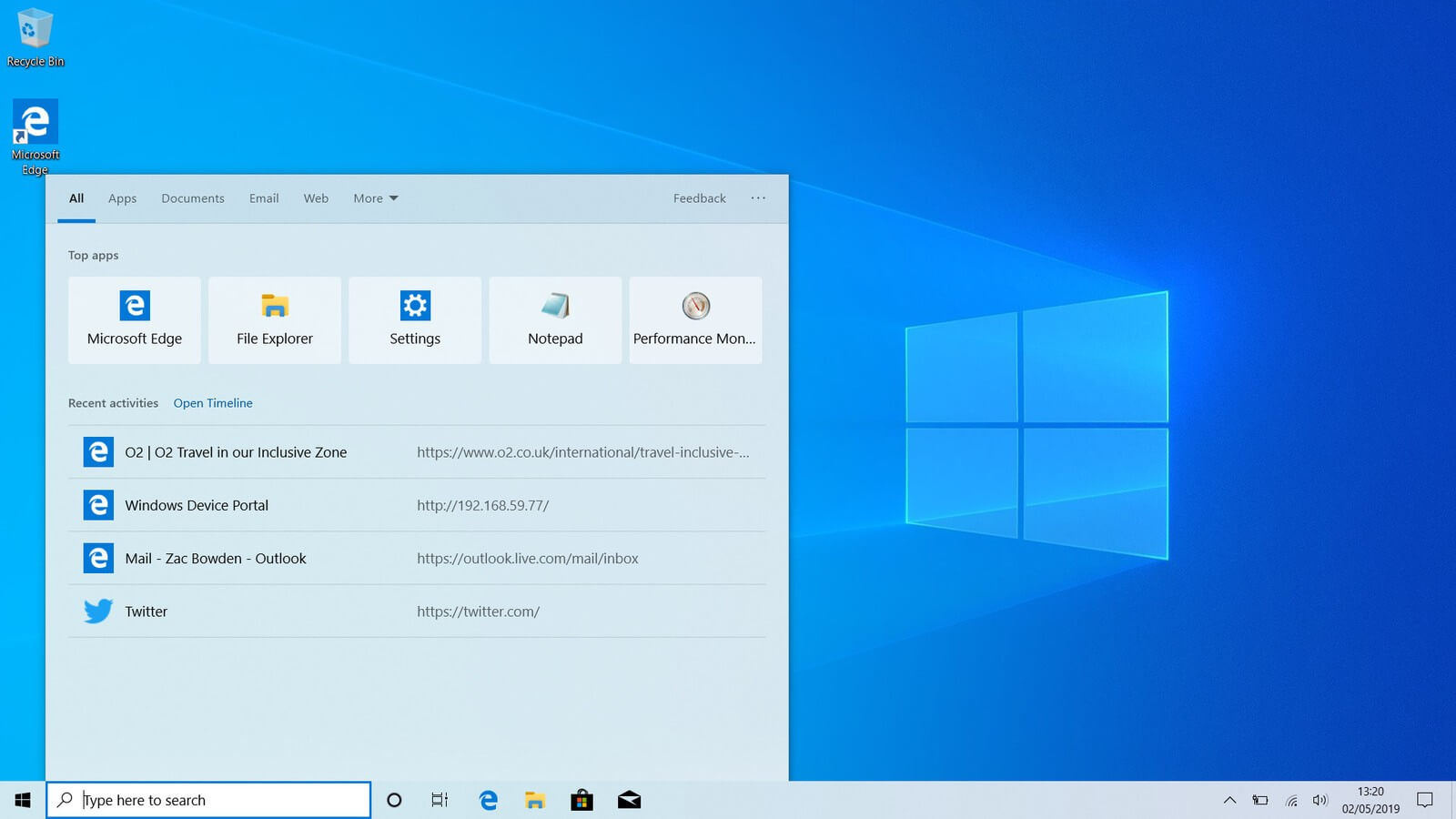Open Settings from Top apps
Image resolution: width=1456 pixels, height=819 pixels.
[414, 319]
